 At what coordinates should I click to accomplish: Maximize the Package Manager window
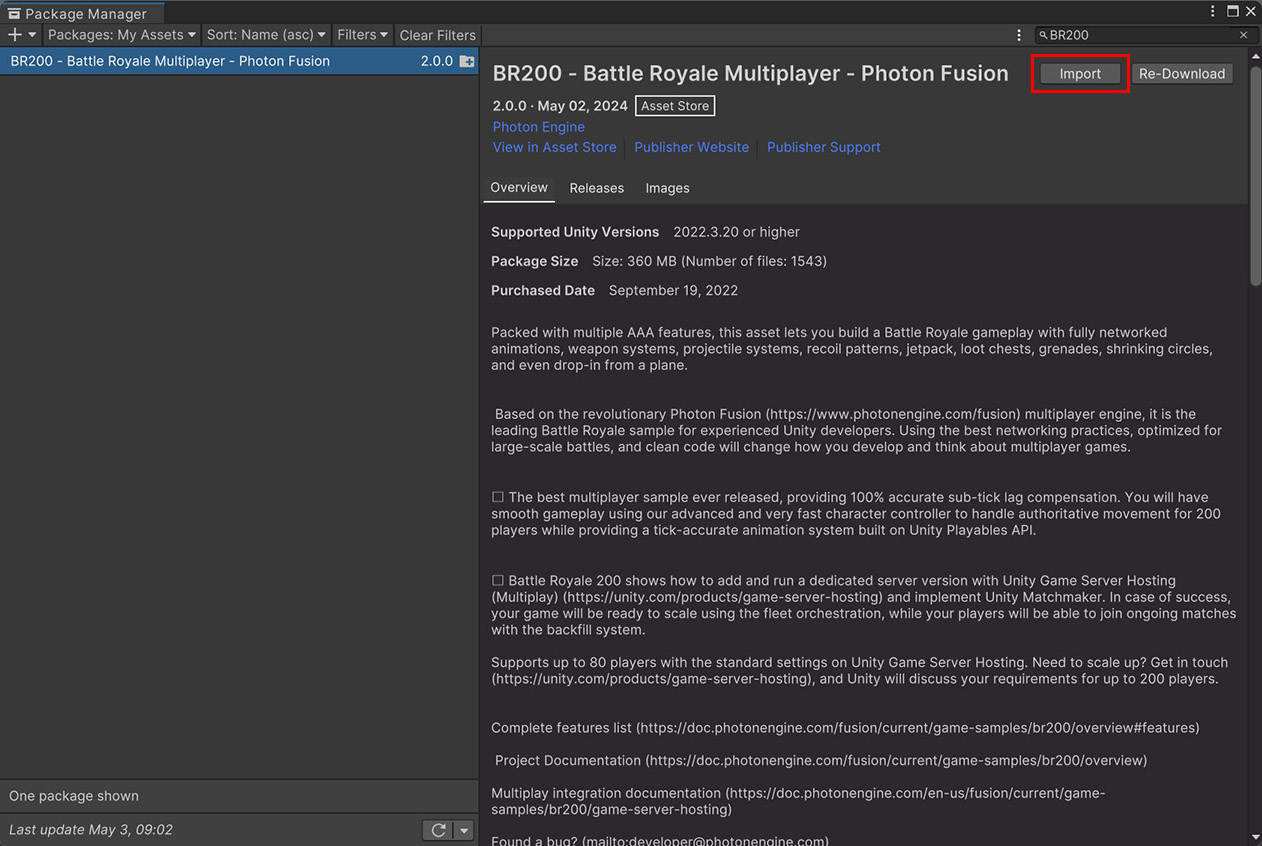tap(1233, 12)
